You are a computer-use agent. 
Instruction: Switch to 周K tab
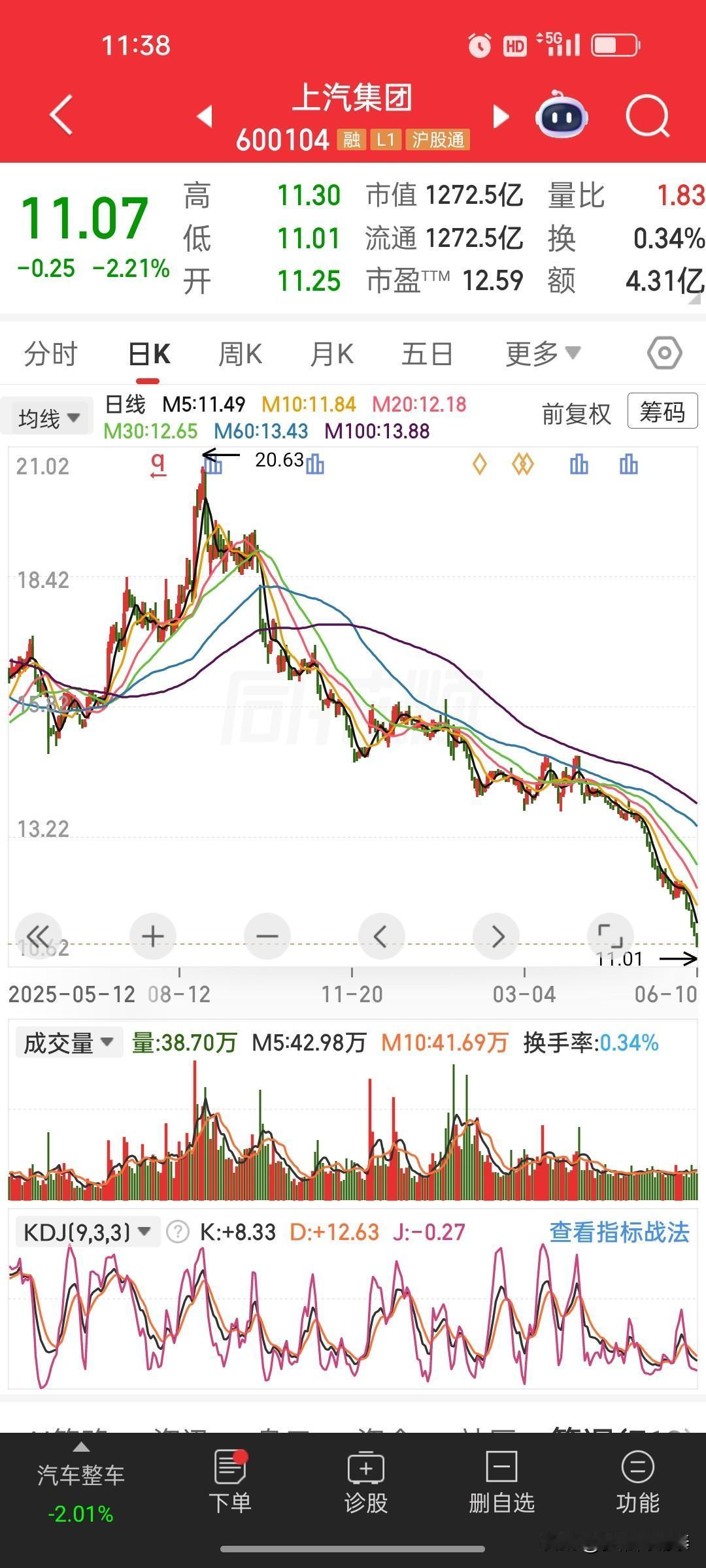tap(240, 353)
